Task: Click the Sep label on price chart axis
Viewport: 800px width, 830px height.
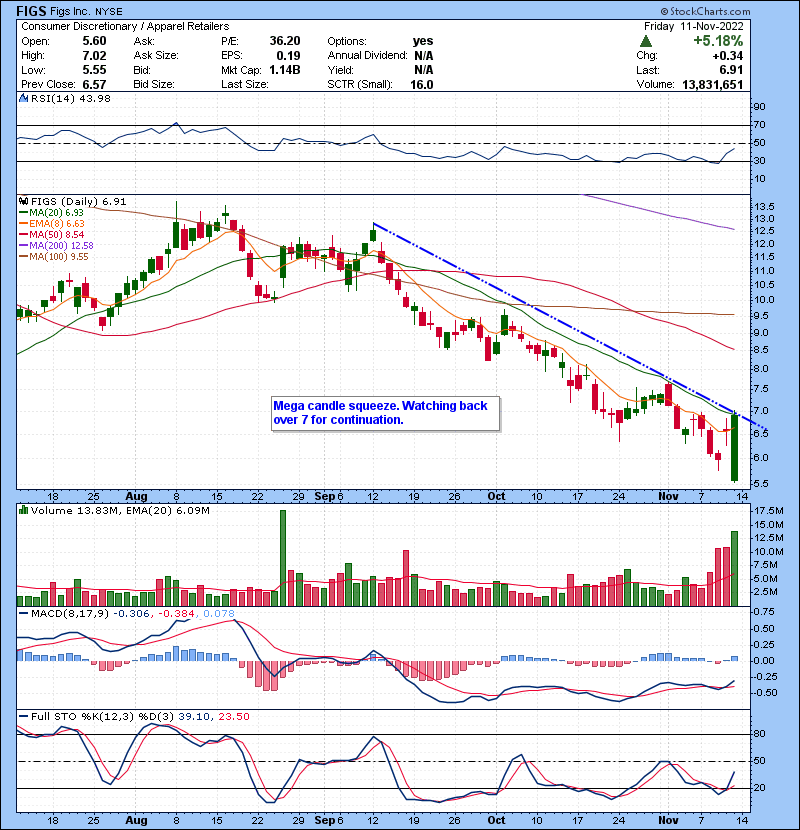Action: (x=324, y=497)
